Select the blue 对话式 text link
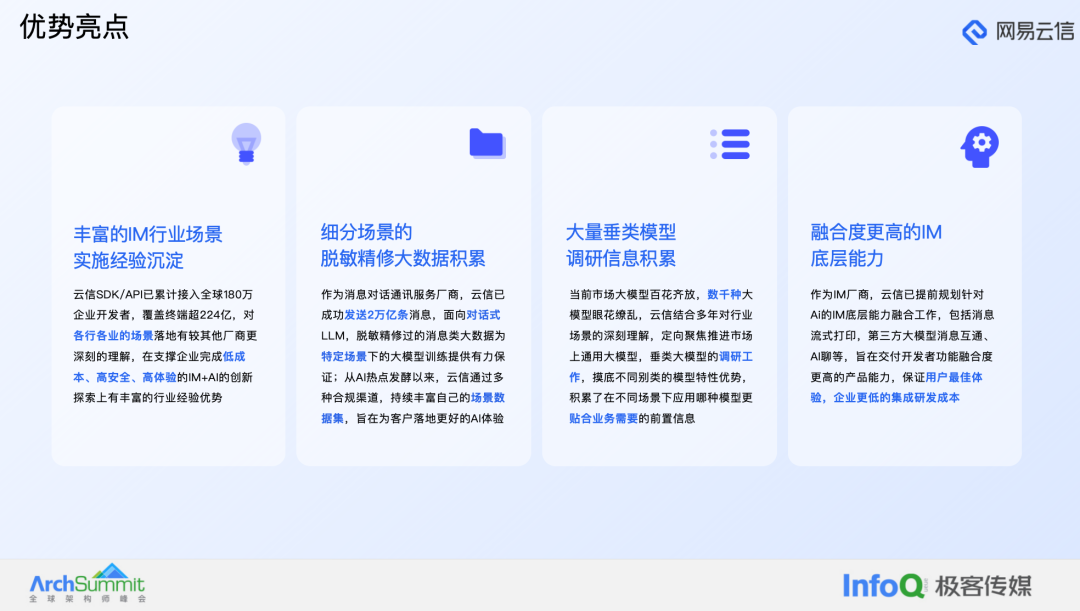This screenshot has height=611, width=1080. point(485,313)
